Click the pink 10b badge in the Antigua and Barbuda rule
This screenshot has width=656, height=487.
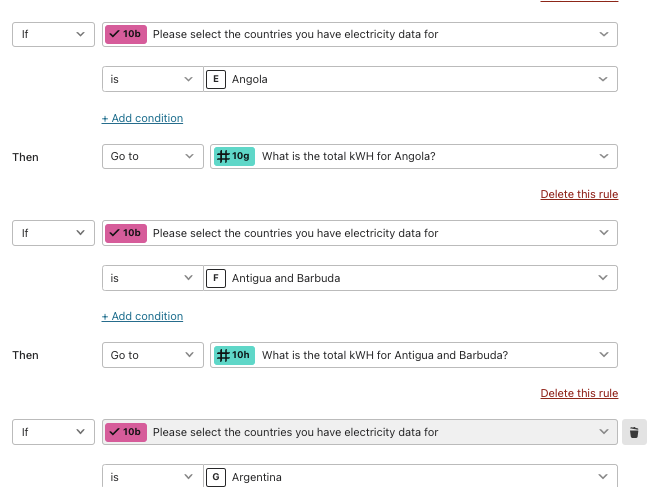(126, 233)
